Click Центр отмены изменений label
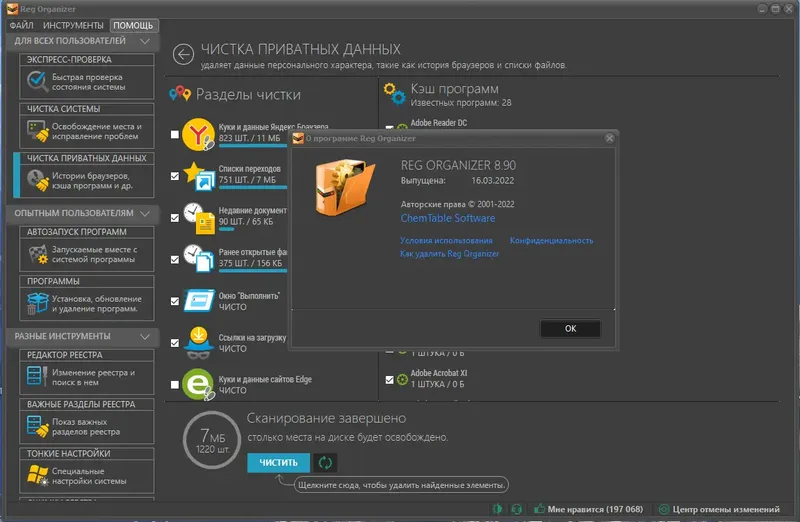This screenshot has height=522, width=800. (x=726, y=509)
